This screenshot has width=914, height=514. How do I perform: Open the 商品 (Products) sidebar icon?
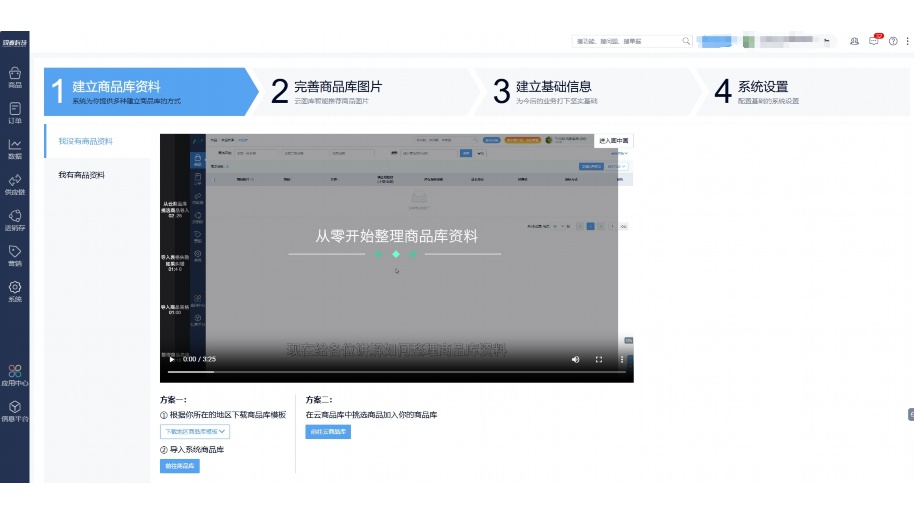pos(15,76)
